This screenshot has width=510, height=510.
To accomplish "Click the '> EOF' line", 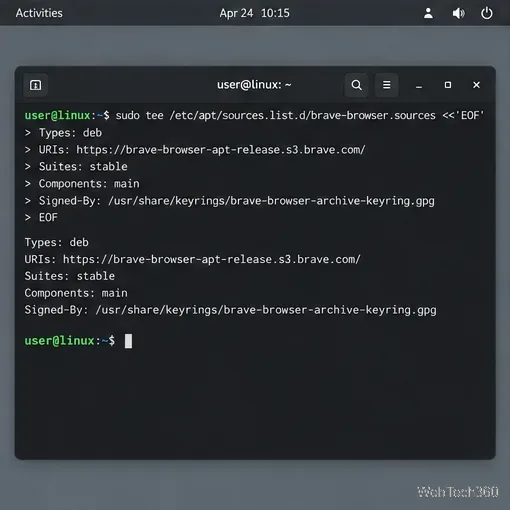I will [x=41, y=218].
